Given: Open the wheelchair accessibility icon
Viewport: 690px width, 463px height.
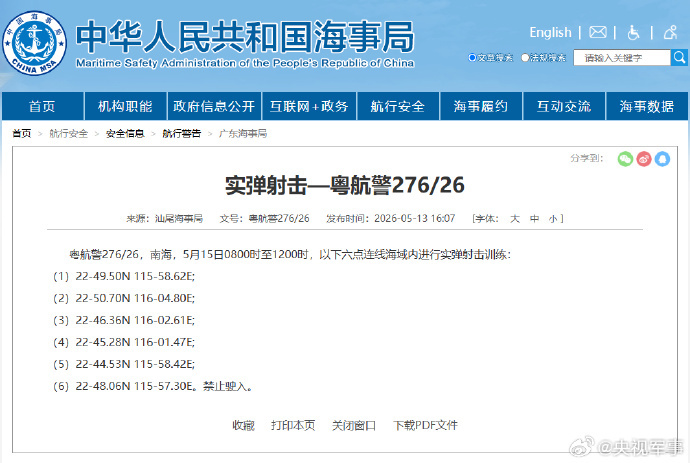Looking at the screenshot, I should tap(633, 32).
